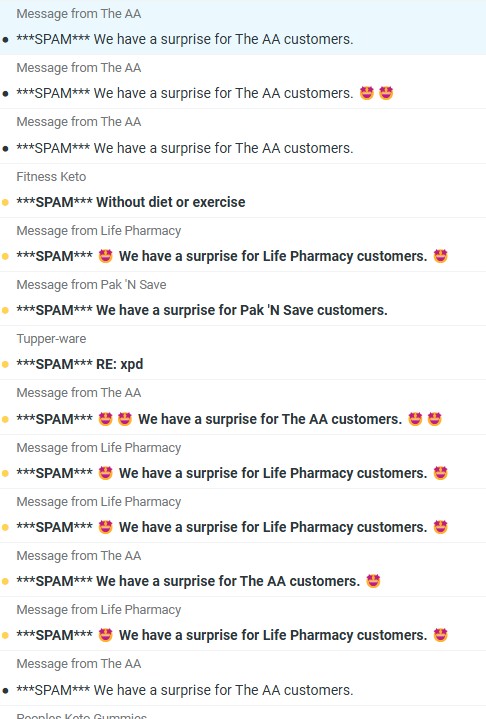Viewport: 486px width, 719px height.
Task: Click the yellow unread dot beside Fitness Keto subject
Action: pos(6,202)
